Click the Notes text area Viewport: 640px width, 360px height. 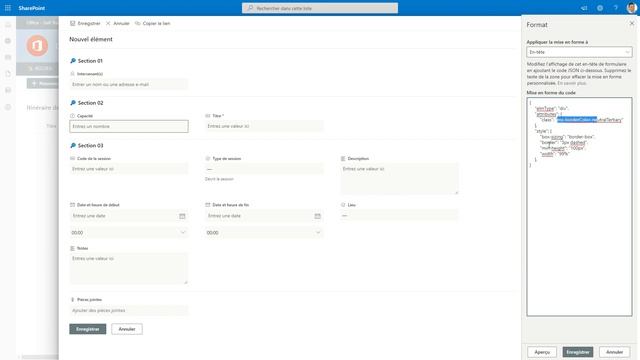129,269
